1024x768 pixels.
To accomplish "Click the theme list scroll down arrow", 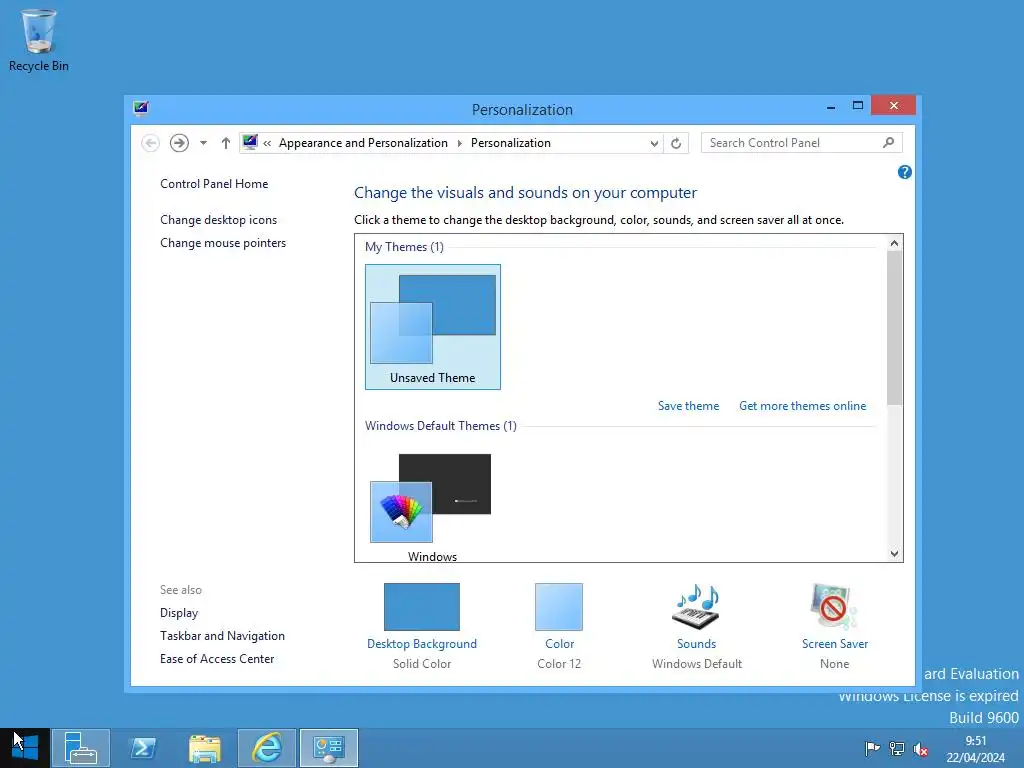I will pyautogui.click(x=894, y=554).
